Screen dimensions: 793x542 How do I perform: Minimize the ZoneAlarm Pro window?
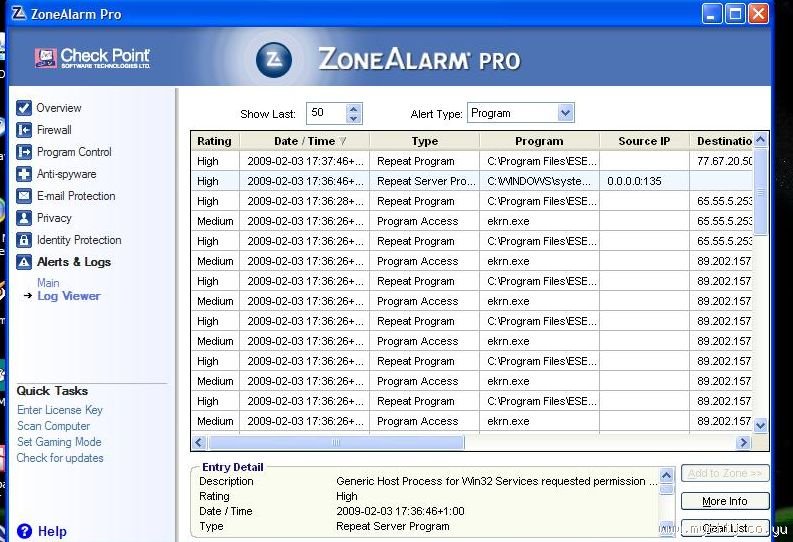point(712,14)
